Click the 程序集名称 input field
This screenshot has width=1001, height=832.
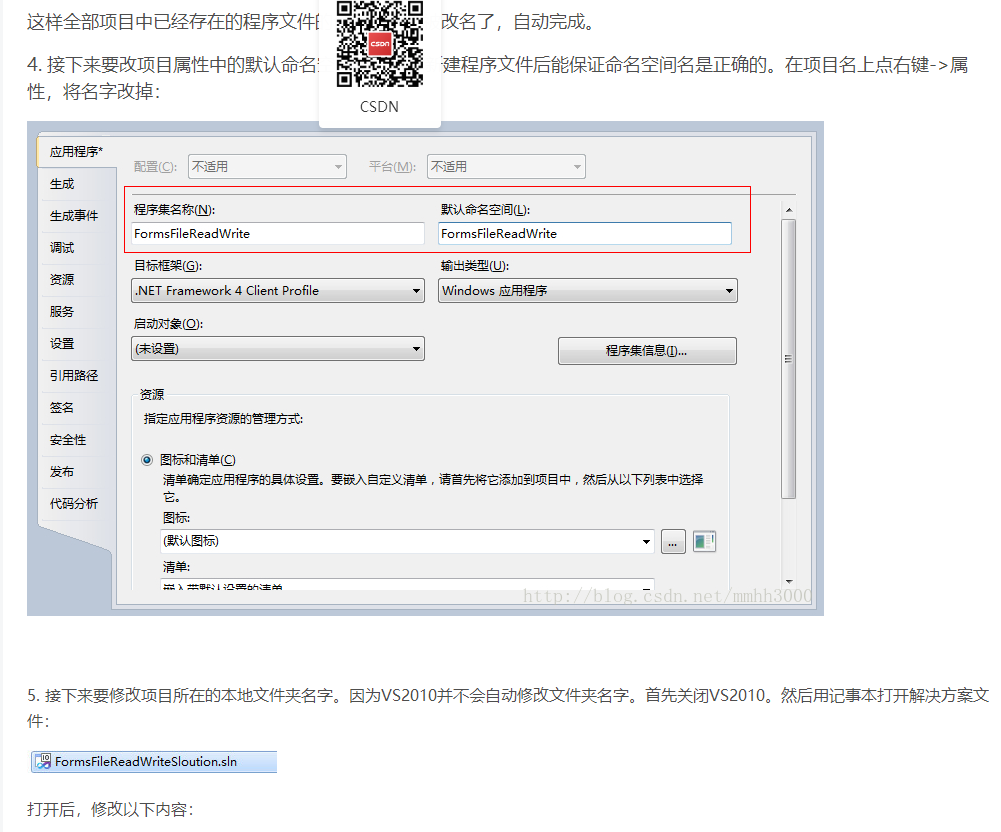pos(278,234)
